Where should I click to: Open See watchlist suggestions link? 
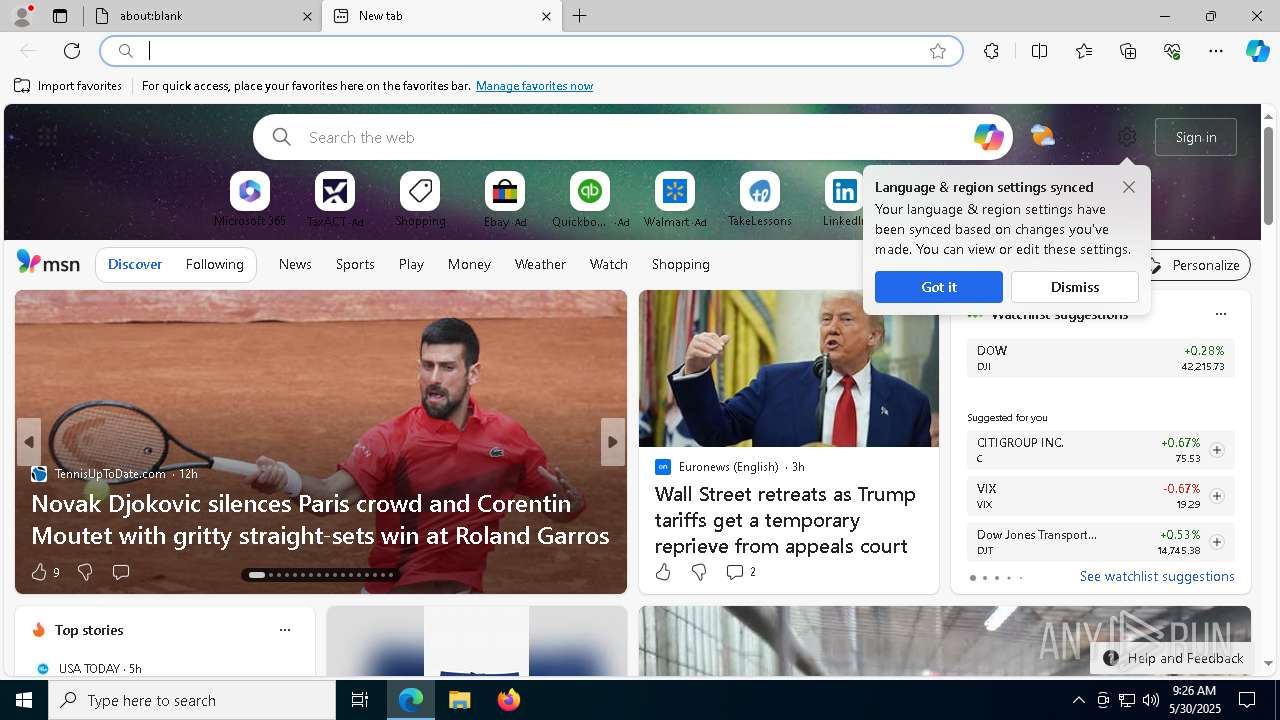[1157, 576]
